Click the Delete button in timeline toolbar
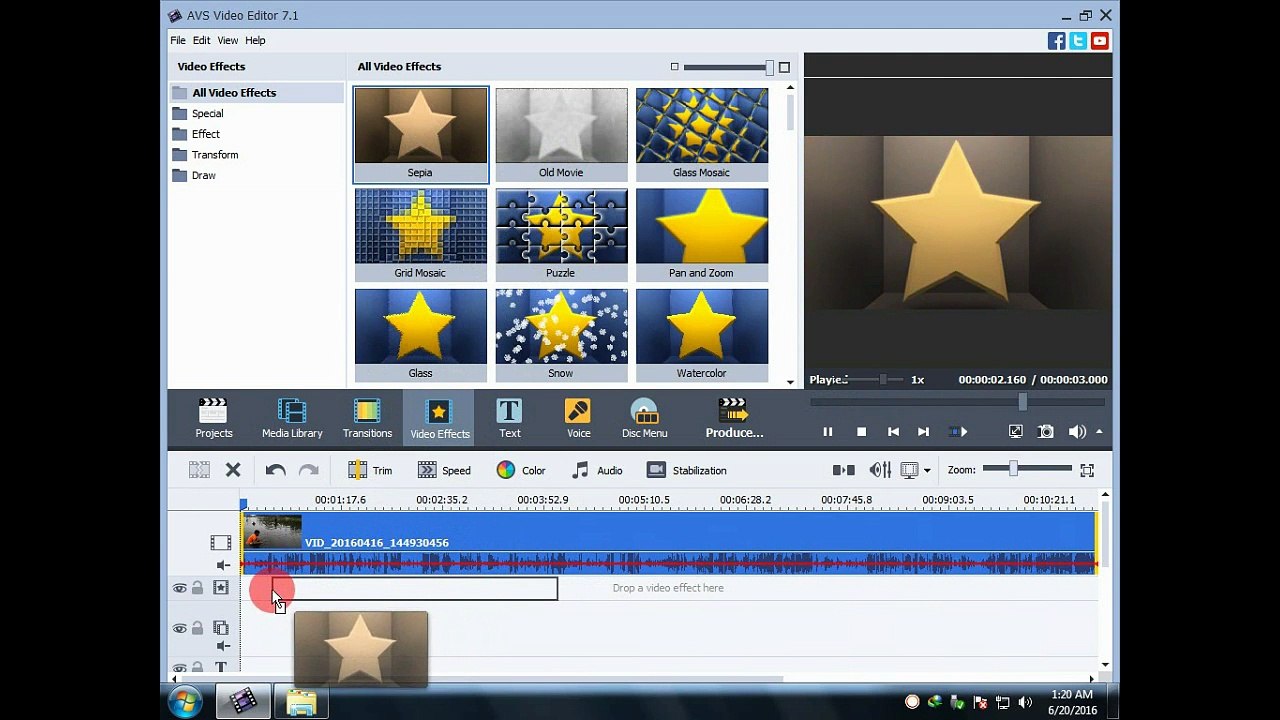1280x720 pixels. 233,470
